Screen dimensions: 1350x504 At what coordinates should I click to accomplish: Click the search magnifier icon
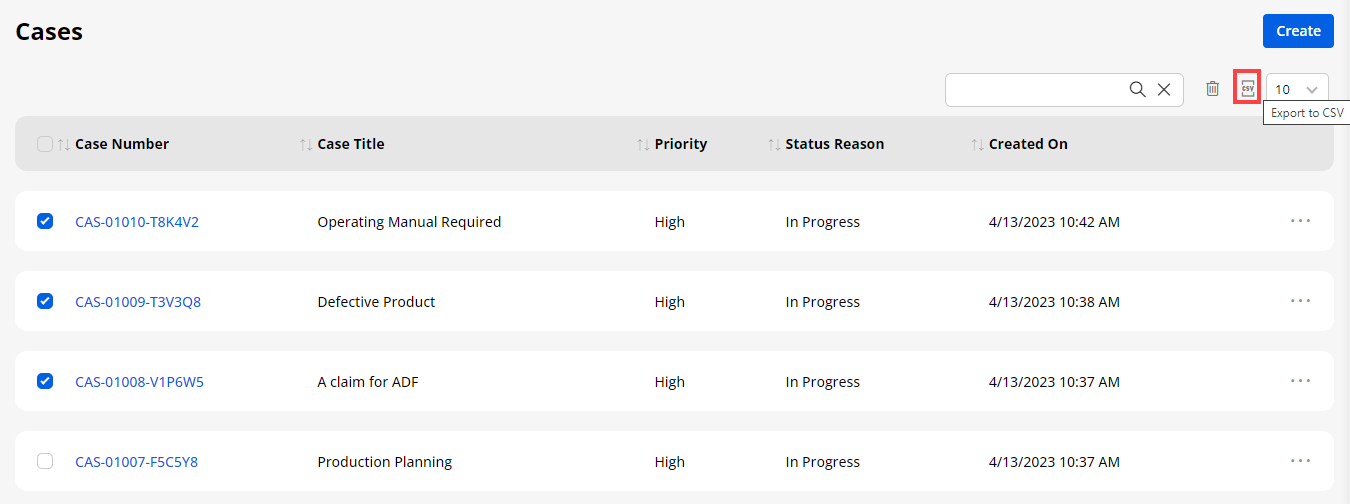click(1137, 89)
